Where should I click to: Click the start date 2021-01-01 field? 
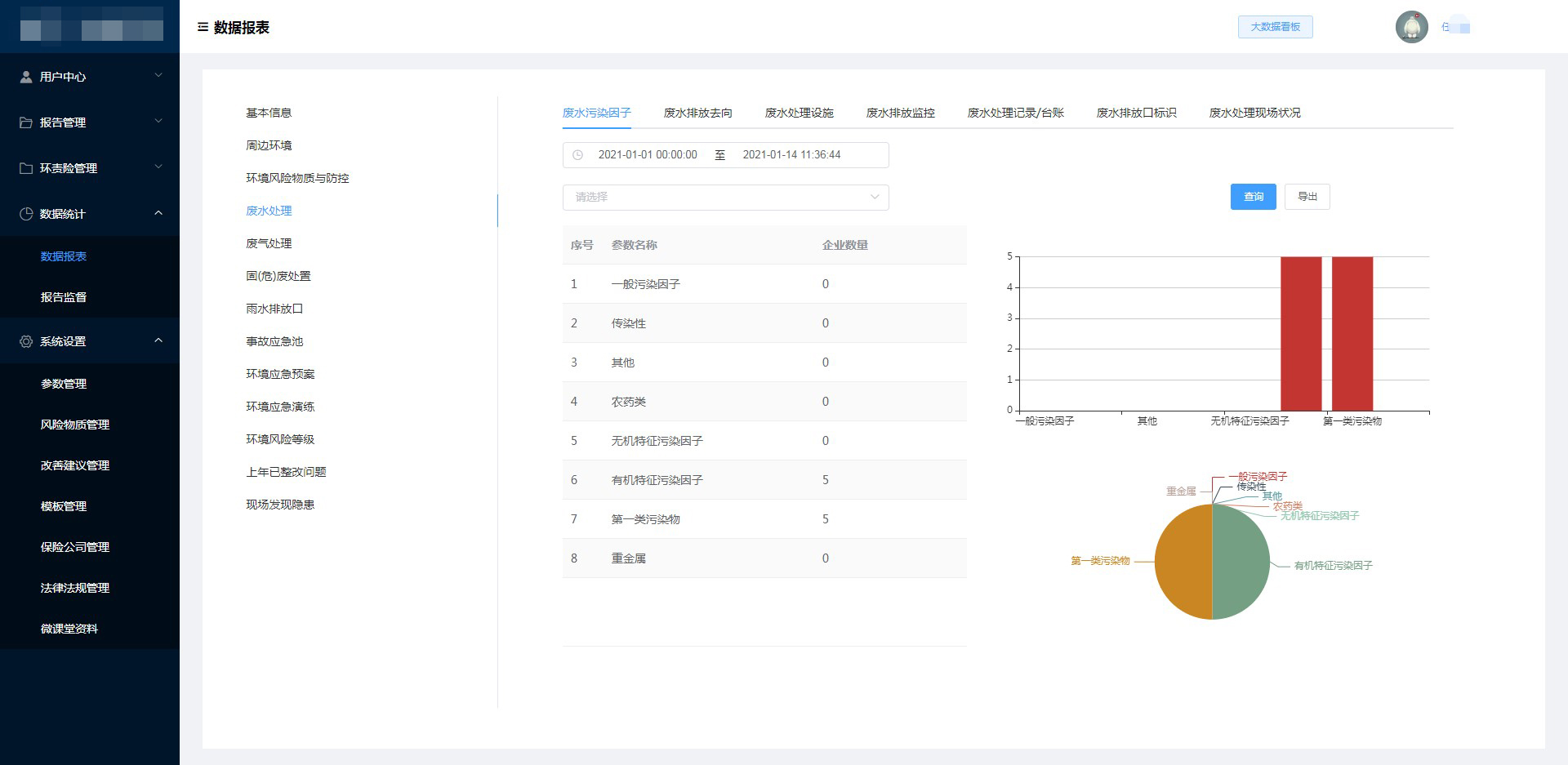[648, 155]
